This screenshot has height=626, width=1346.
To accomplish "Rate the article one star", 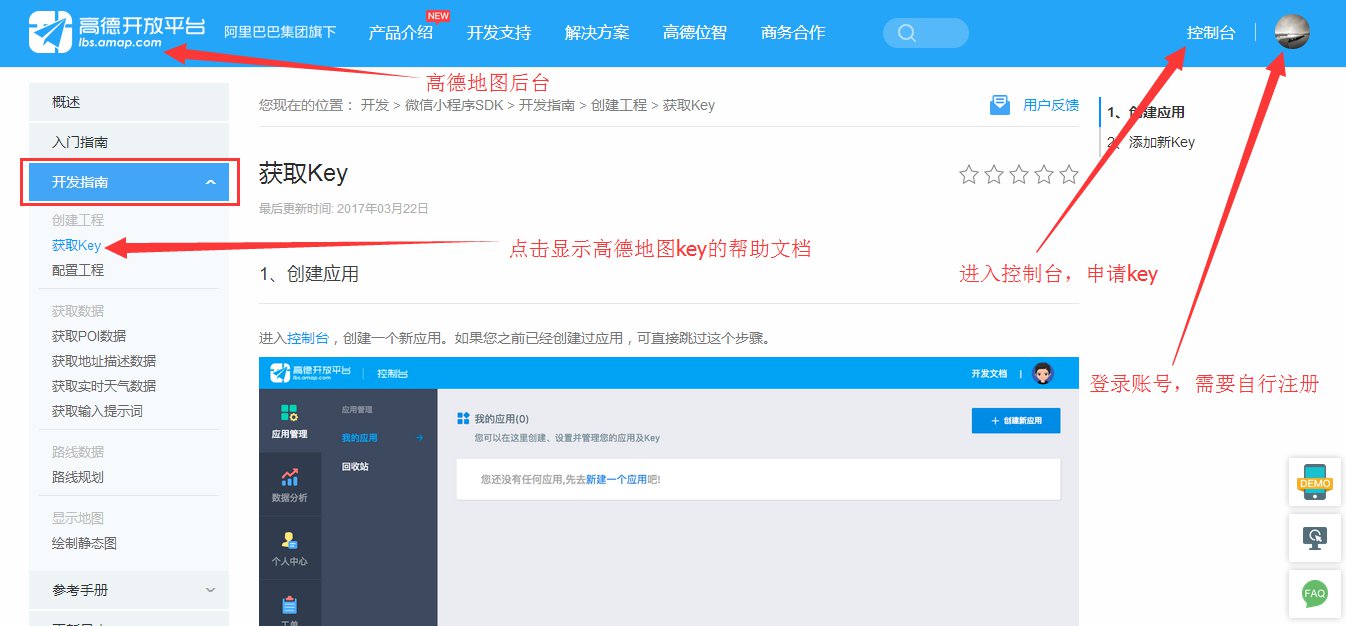I will pos(969,175).
